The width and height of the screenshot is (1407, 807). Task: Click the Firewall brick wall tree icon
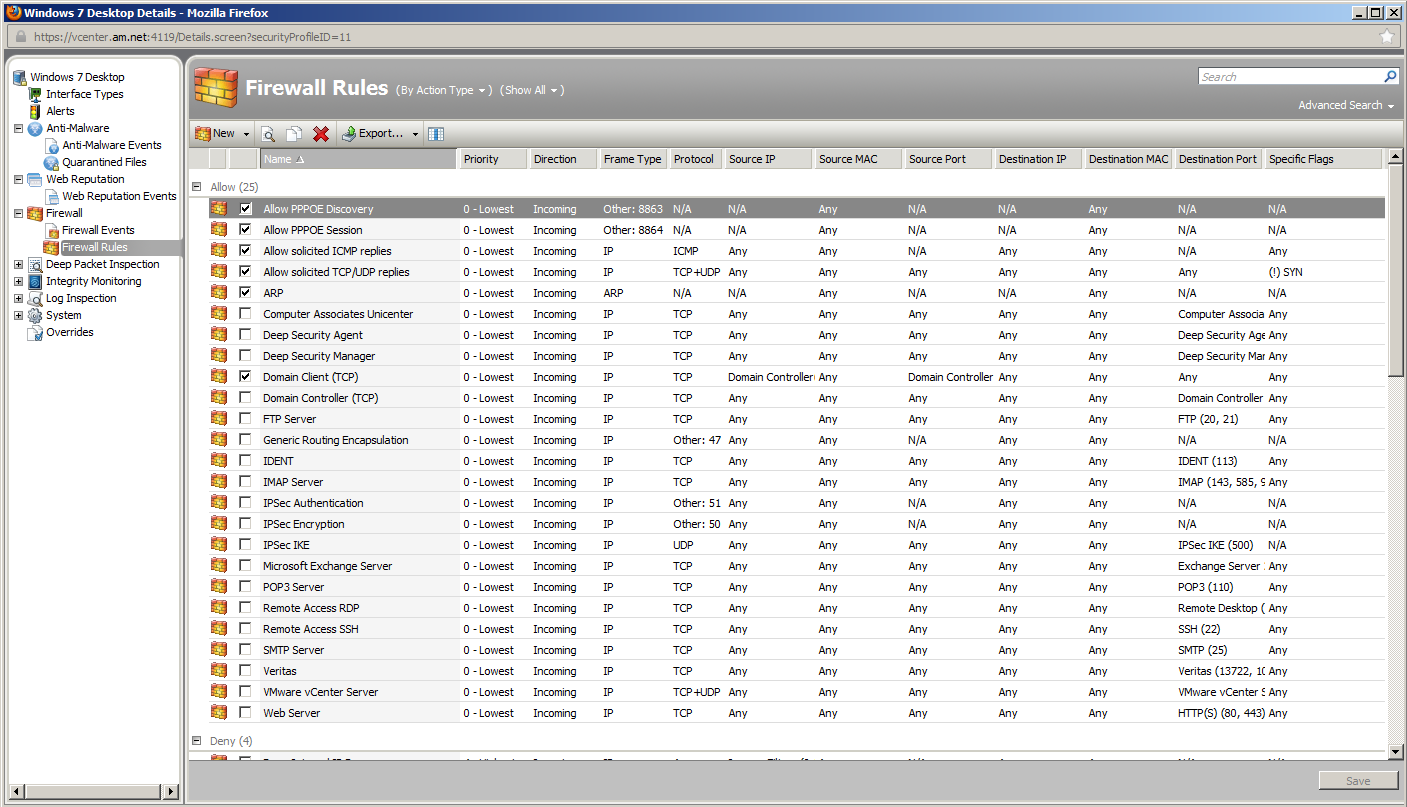pos(35,213)
